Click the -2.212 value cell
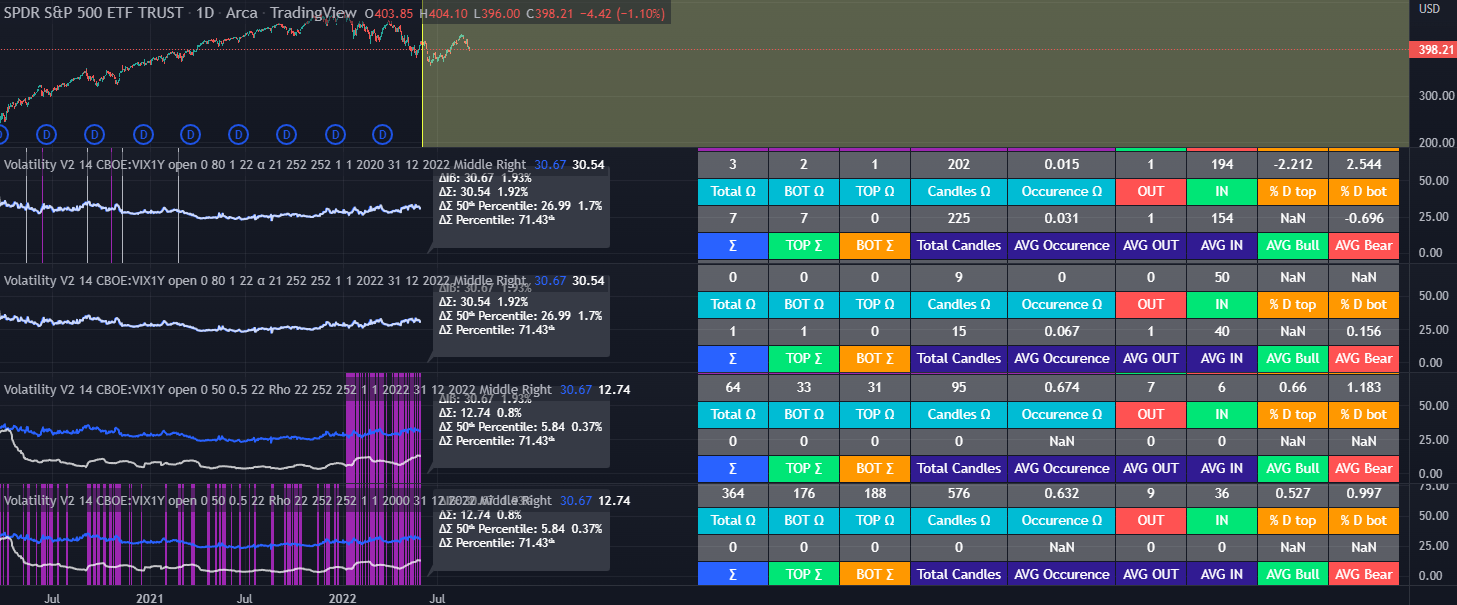 click(1293, 164)
